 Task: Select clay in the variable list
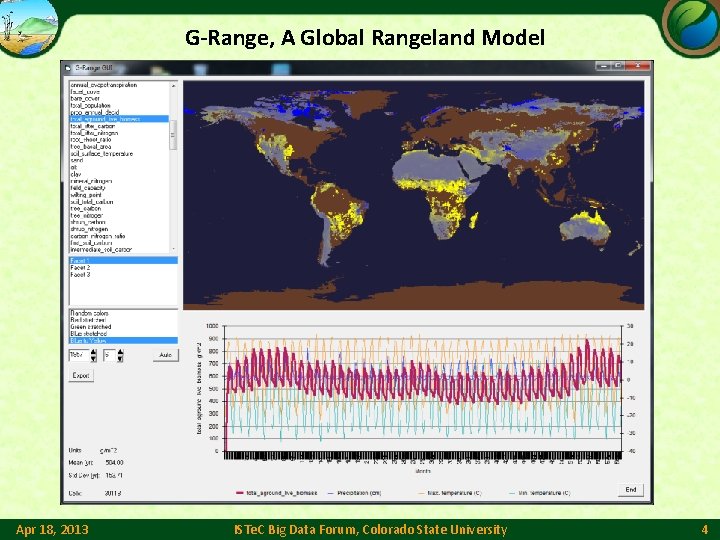(75, 174)
